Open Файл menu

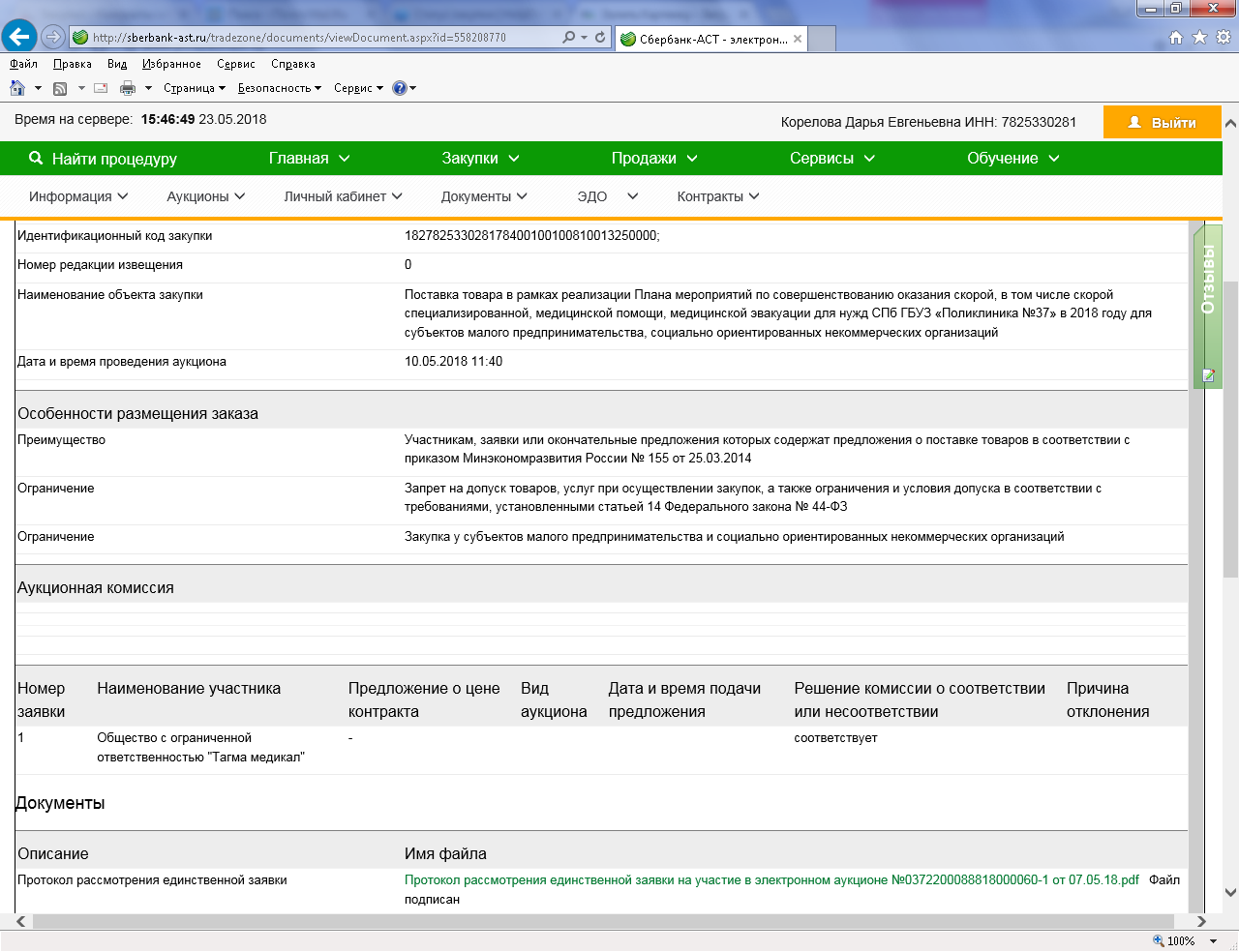(23, 64)
